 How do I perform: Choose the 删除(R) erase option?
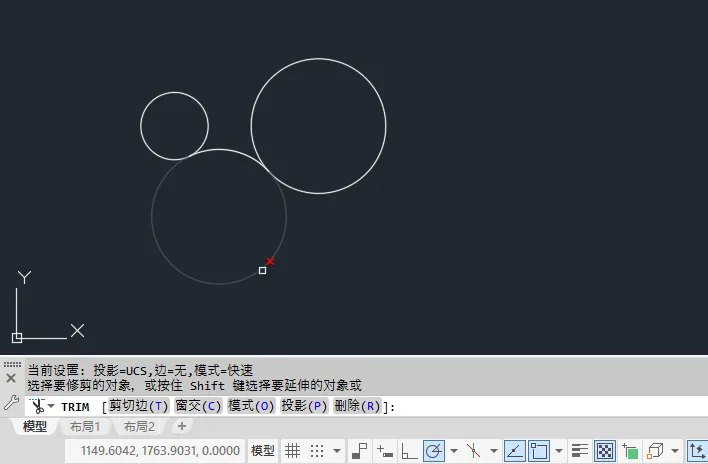pos(357,406)
